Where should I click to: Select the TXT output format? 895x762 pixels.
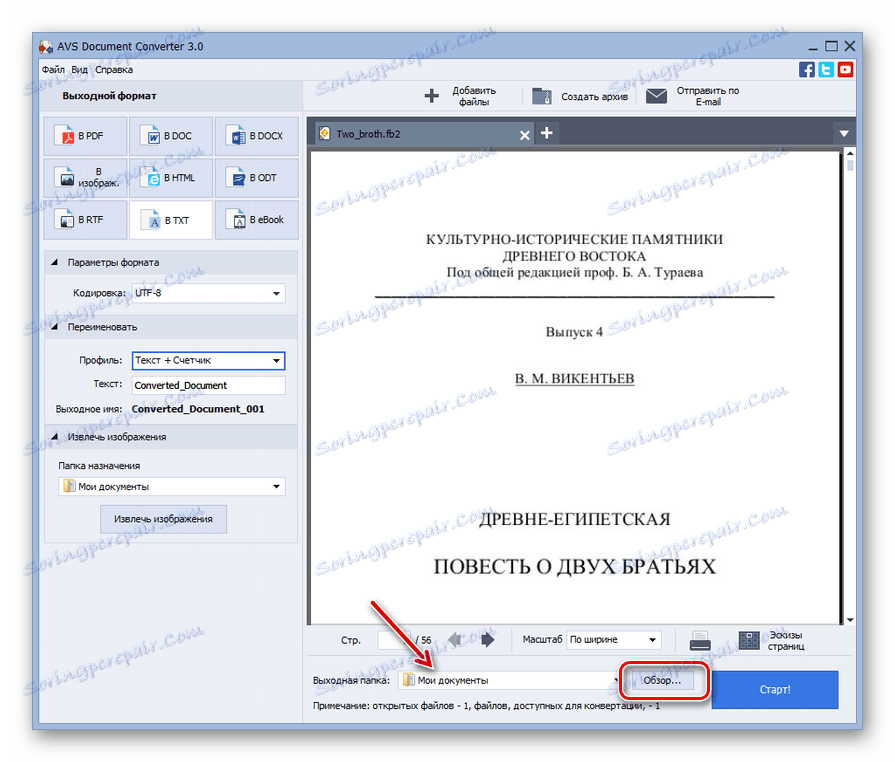tap(171, 220)
